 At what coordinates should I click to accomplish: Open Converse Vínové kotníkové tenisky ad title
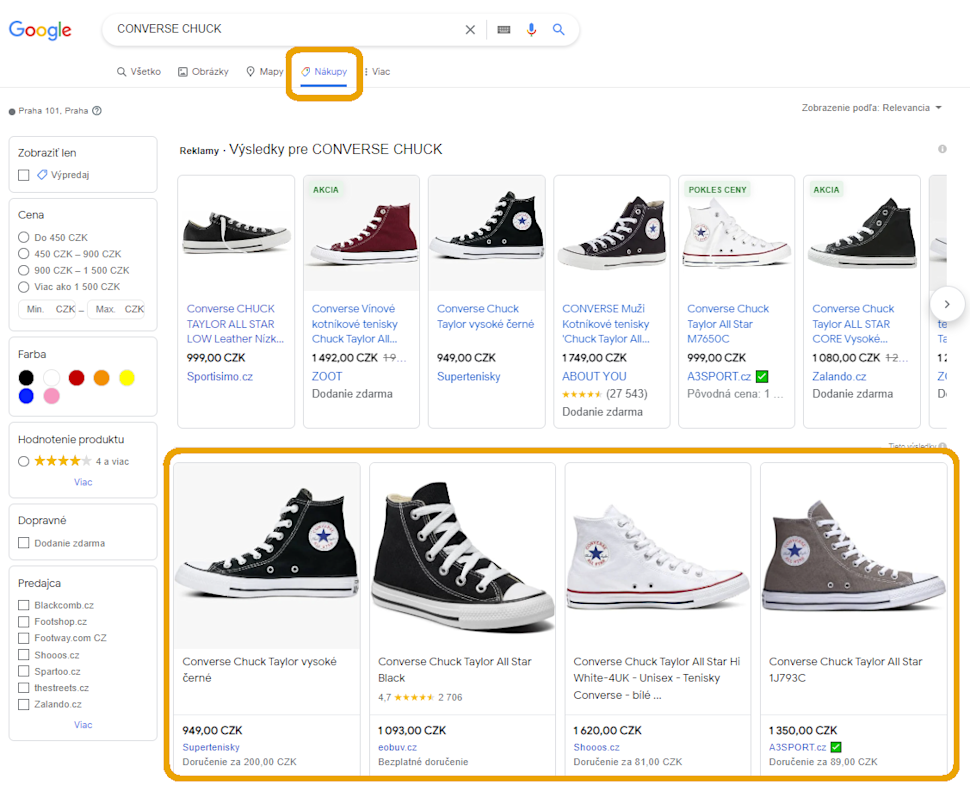[354, 324]
